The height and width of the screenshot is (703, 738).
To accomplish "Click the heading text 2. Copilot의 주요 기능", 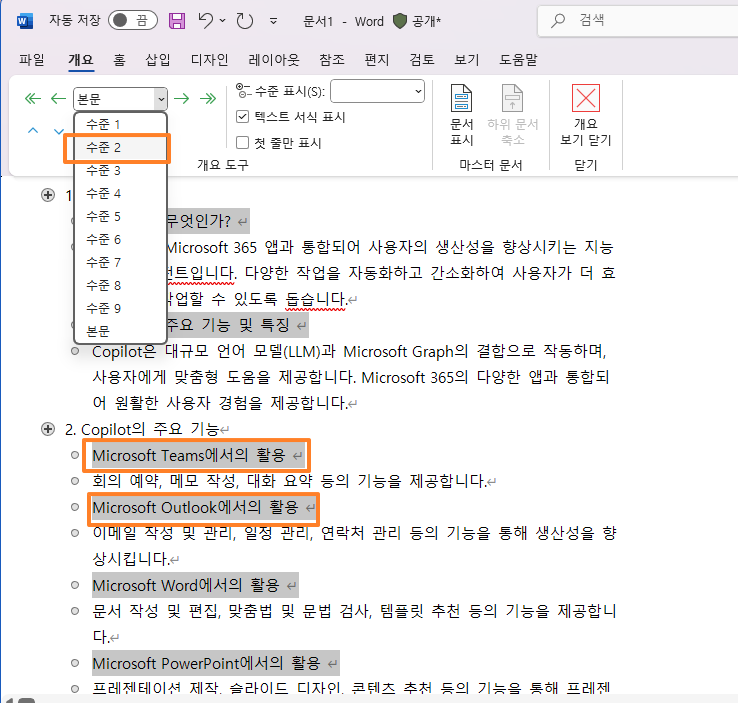I will [142, 430].
